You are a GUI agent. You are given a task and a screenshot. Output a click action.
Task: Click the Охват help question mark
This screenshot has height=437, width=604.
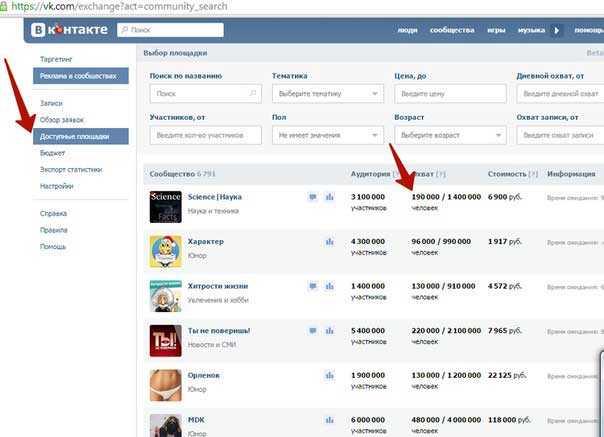pyautogui.click(x=441, y=174)
